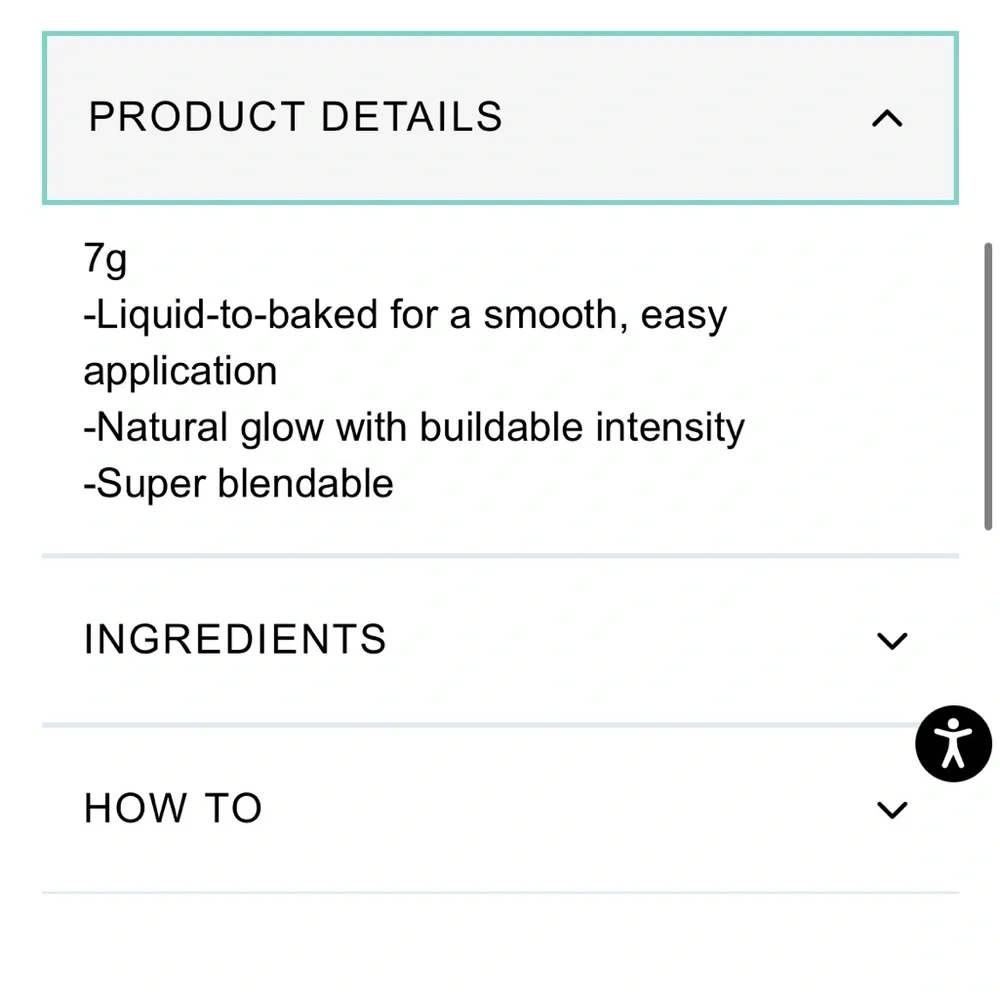This screenshot has width=1000, height=1000.
Task: Collapse Product Details with the up chevron
Action: (887, 119)
